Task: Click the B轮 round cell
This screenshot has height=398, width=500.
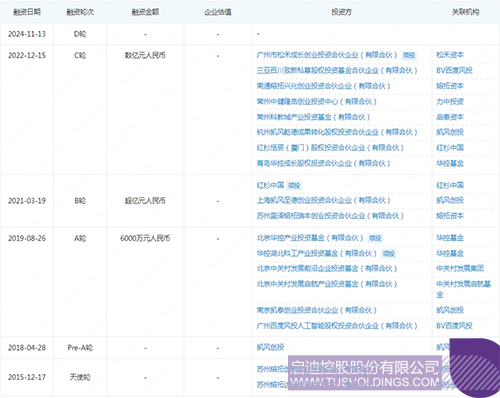Action: tap(80, 201)
